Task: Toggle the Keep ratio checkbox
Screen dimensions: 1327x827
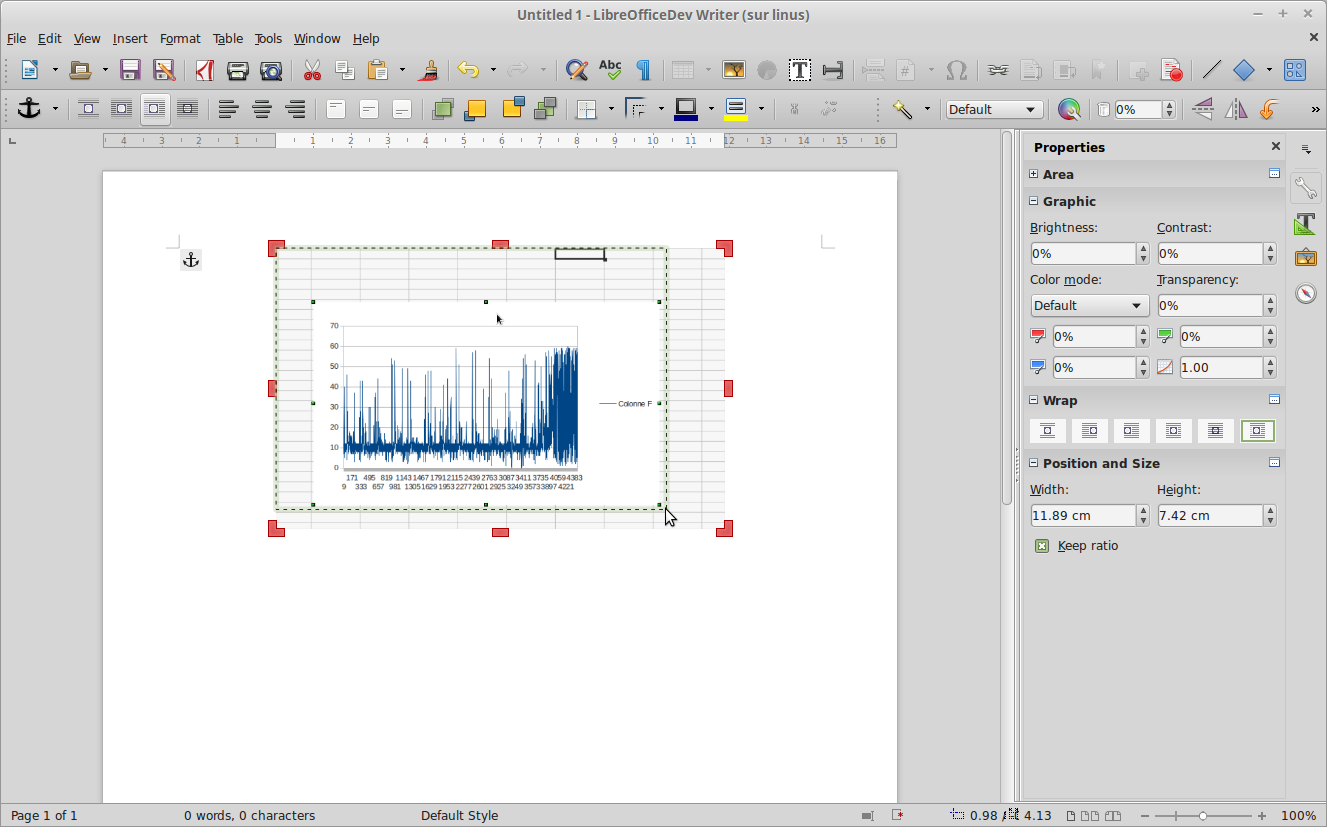Action: (1042, 546)
